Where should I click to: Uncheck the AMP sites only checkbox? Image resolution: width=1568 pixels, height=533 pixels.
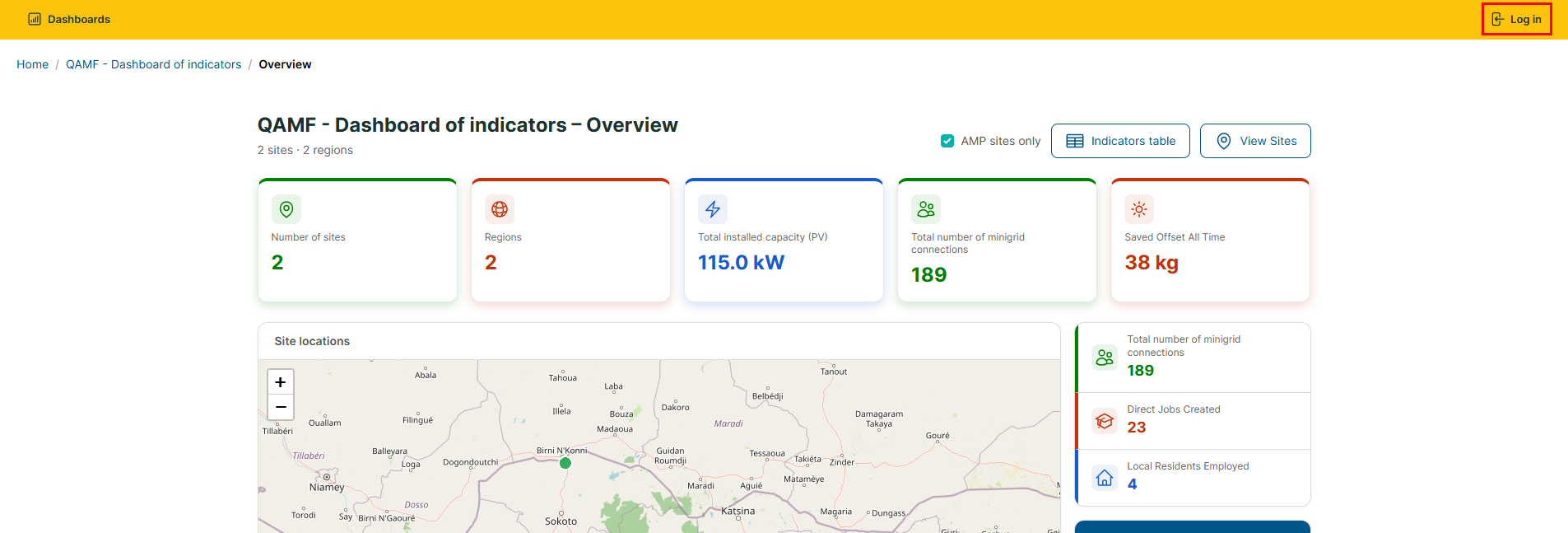pyautogui.click(x=947, y=141)
